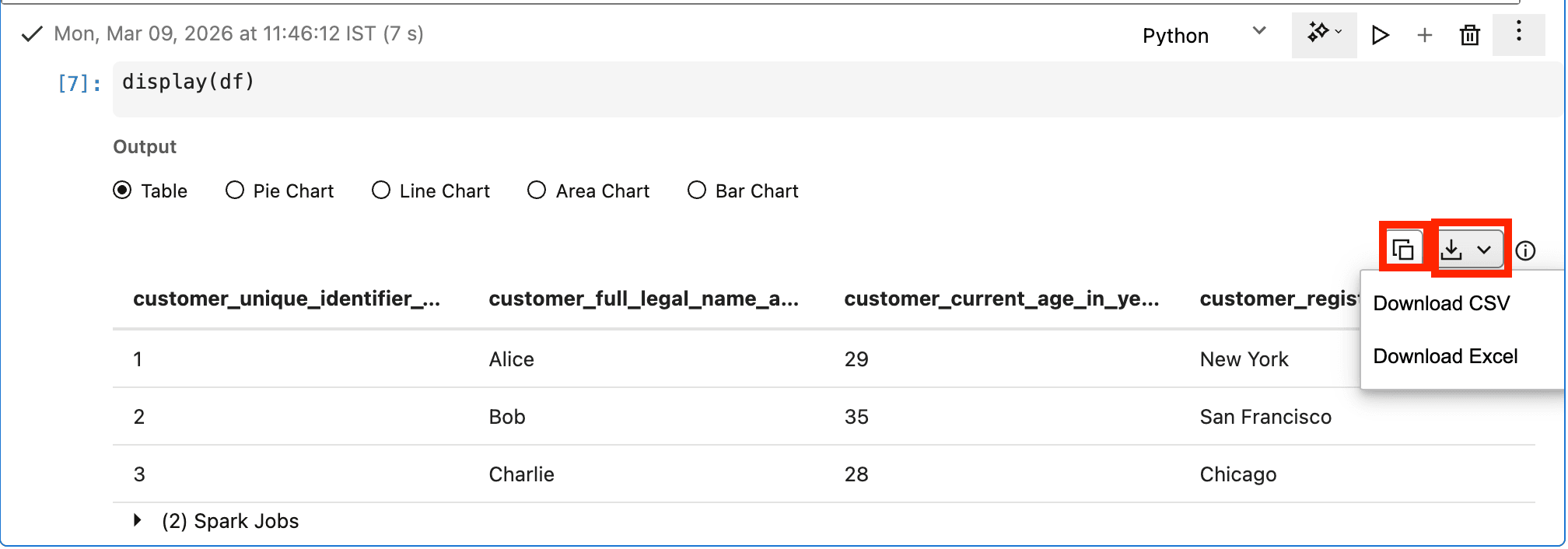Viewport: 1568px width, 549px height.
Task: Choose the Bar Chart radio button
Action: tap(697, 191)
